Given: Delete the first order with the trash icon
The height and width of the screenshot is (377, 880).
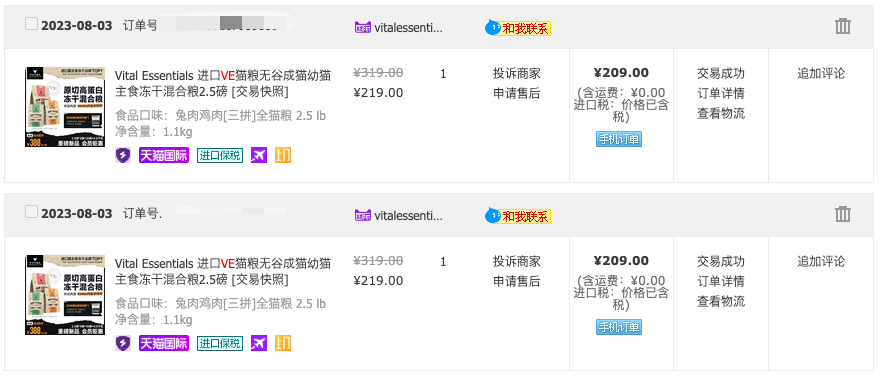Looking at the screenshot, I should point(842,26).
